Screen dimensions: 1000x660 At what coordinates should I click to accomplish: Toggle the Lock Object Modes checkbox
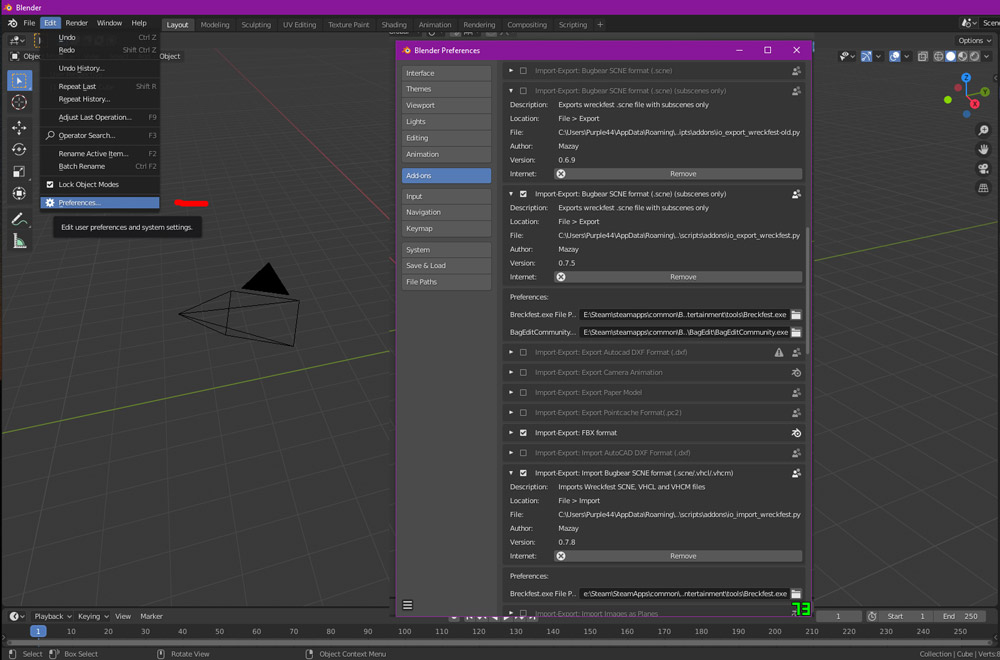tap(50, 184)
